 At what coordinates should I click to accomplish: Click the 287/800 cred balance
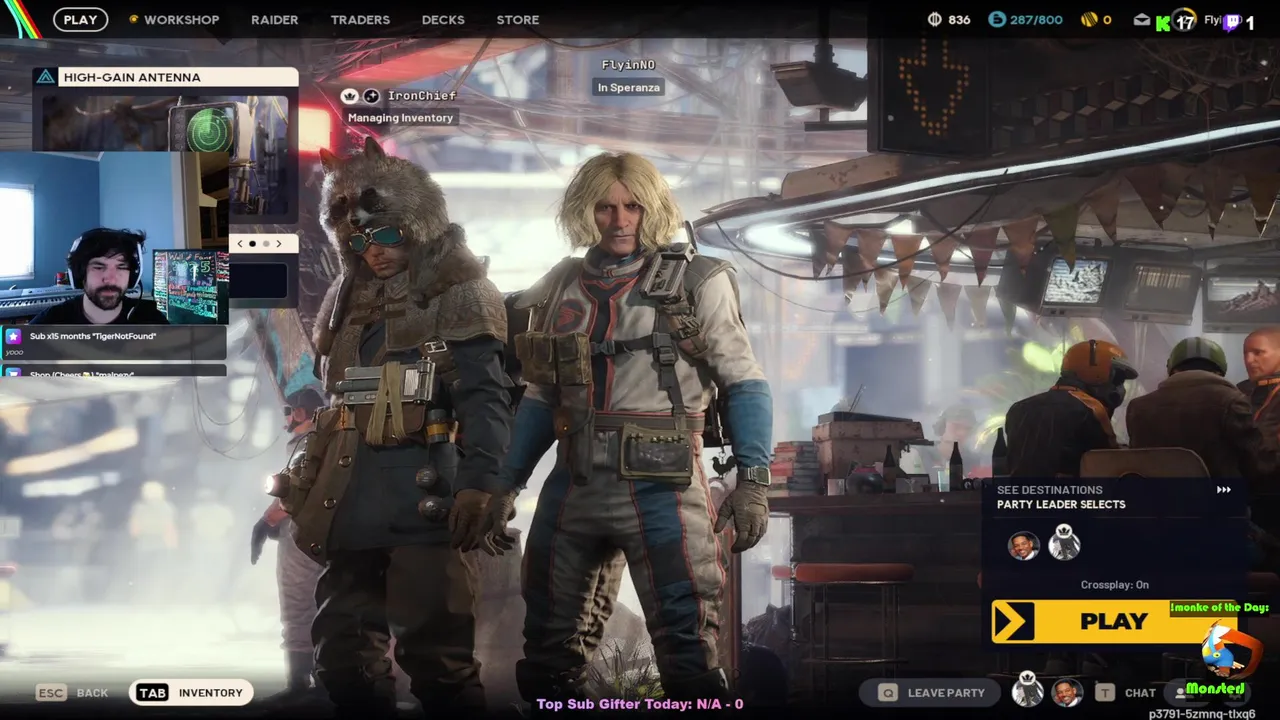(x=1036, y=19)
